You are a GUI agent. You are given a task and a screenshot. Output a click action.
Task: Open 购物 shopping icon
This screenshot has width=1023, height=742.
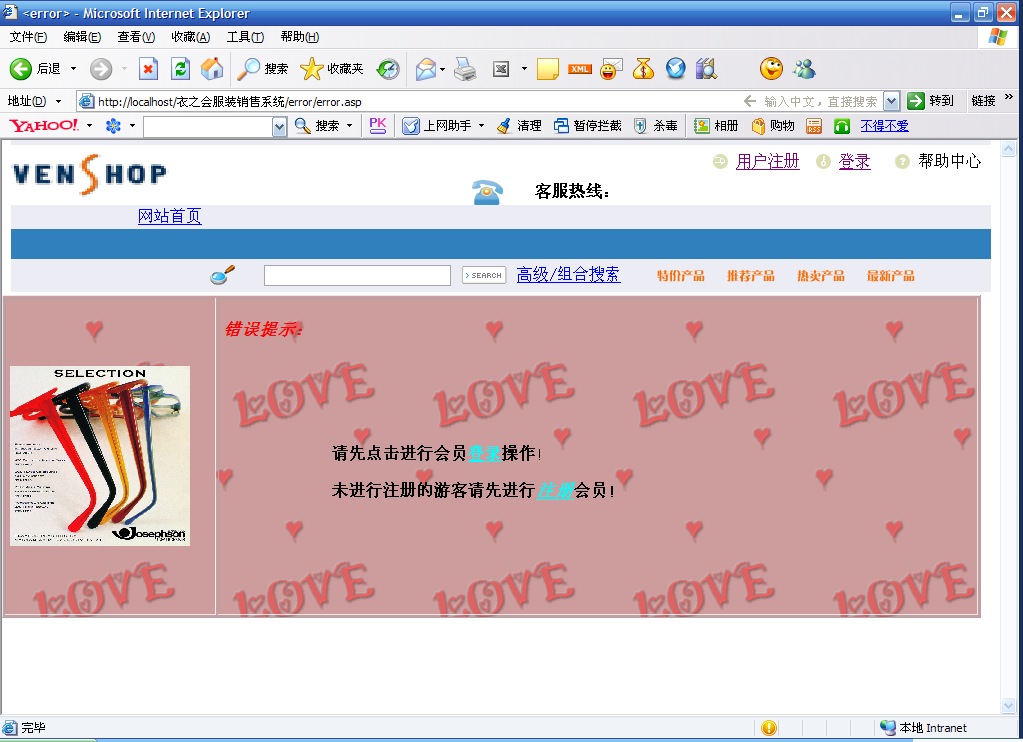coord(773,125)
